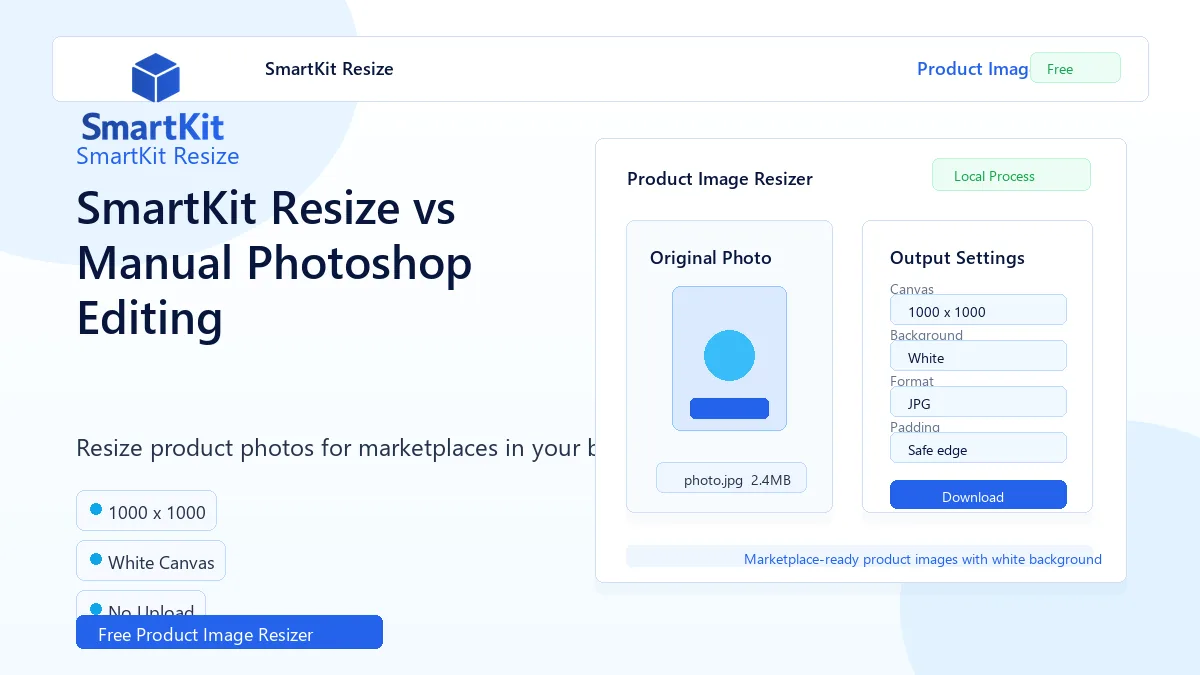
Task: Open the Product Image nav link
Action: (x=973, y=69)
